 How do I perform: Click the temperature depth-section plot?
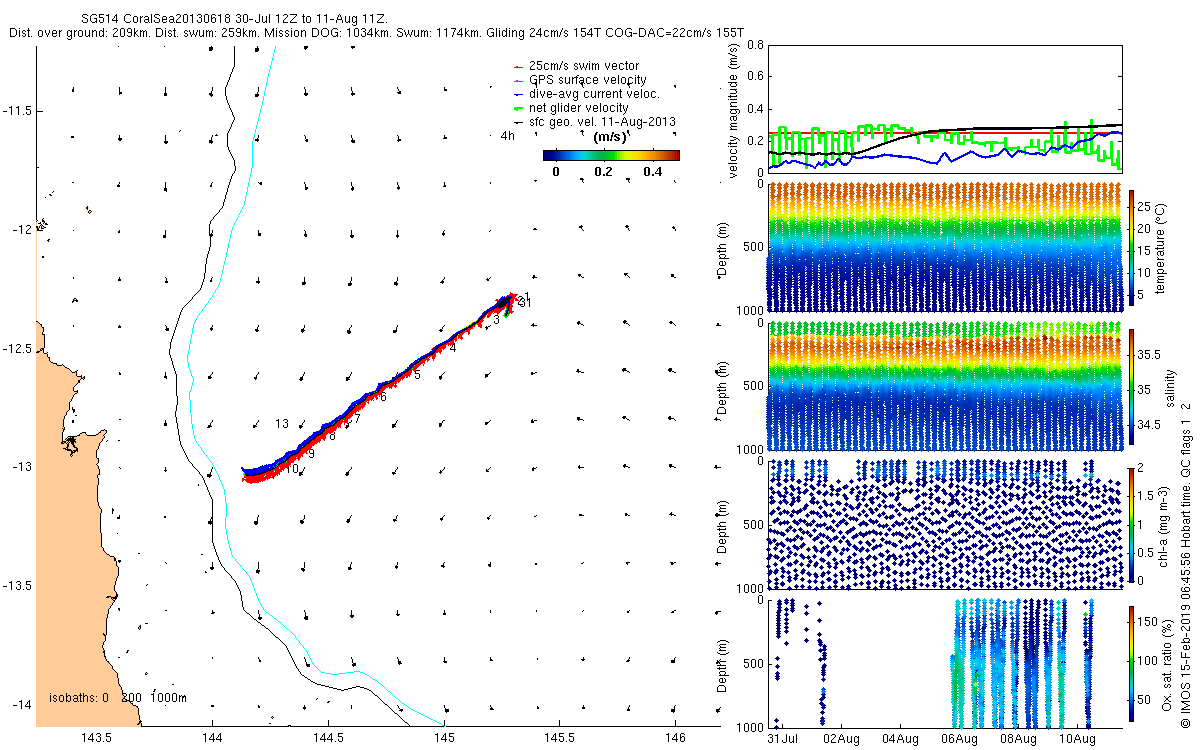(x=945, y=246)
